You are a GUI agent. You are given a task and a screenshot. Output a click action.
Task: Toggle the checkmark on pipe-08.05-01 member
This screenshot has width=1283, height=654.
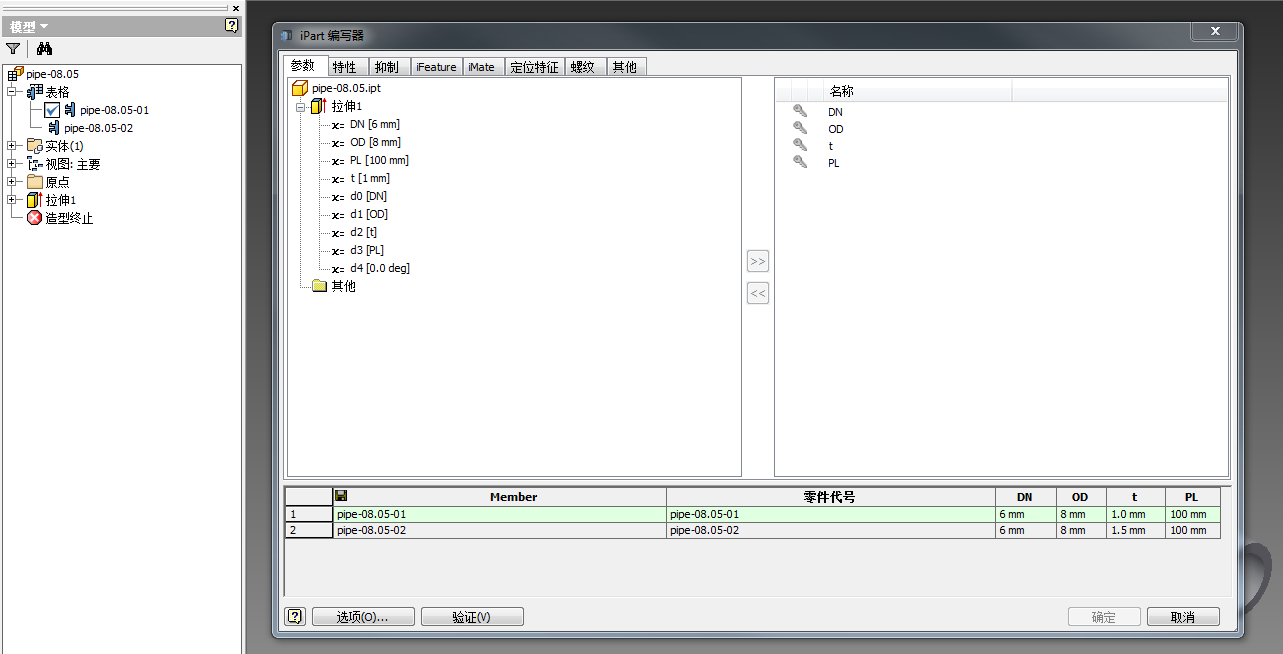pos(52,110)
